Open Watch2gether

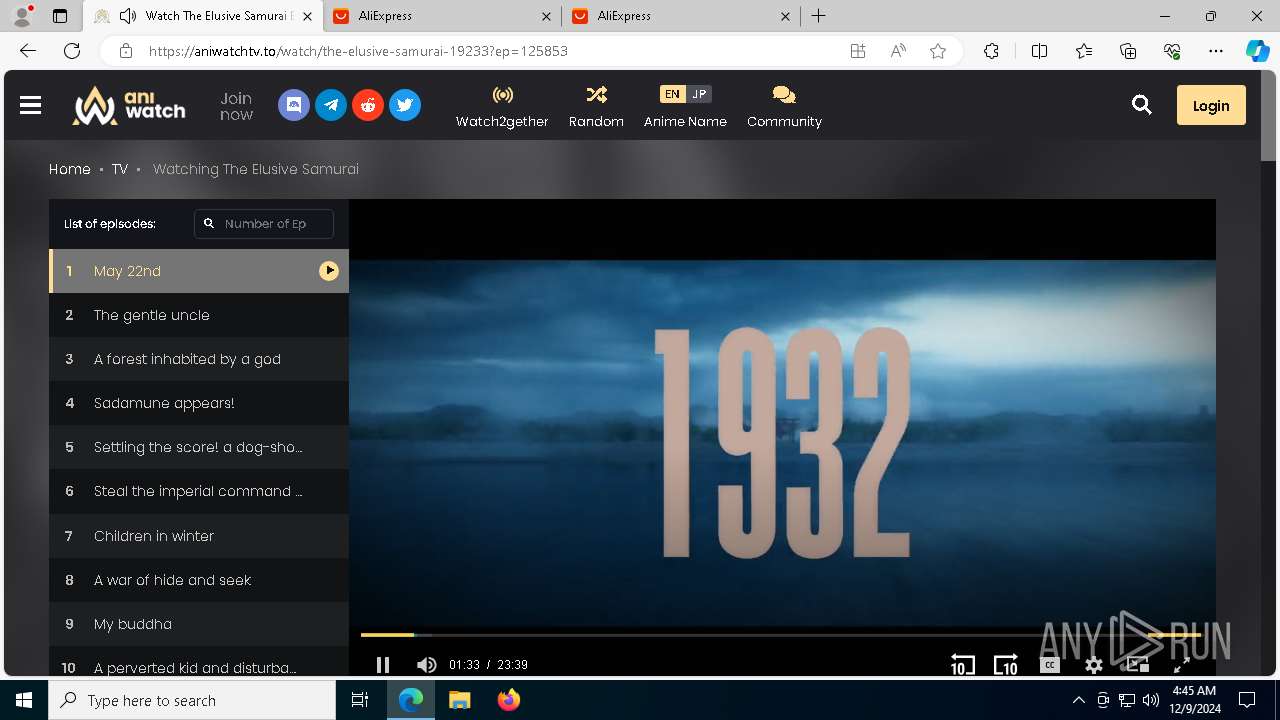(x=502, y=106)
